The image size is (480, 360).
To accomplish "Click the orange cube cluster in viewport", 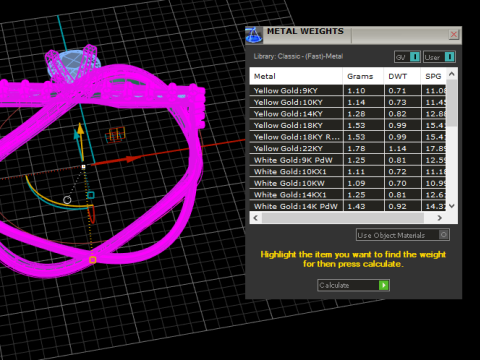I will (115, 135).
